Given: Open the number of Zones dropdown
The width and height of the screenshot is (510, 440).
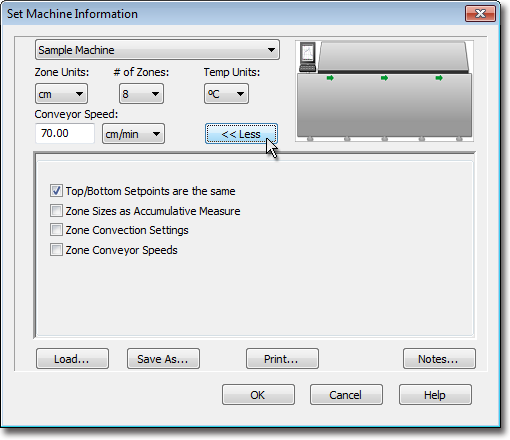Looking at the screenshot, I should coord(141,94).
